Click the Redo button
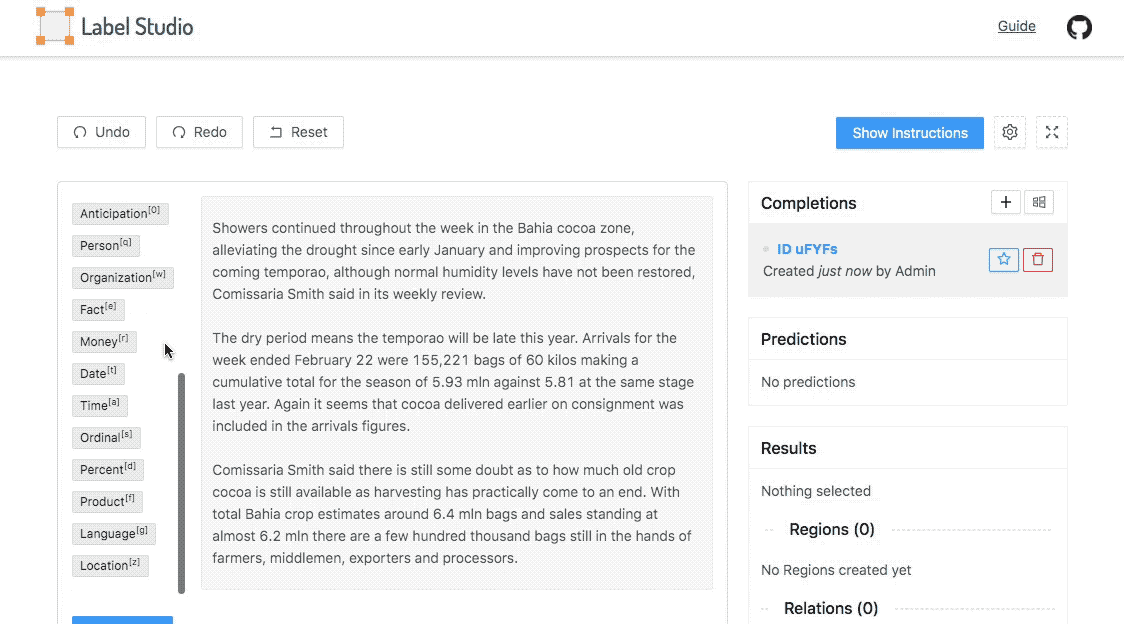Screen dimensions: 1124x624 coord(199,132)
